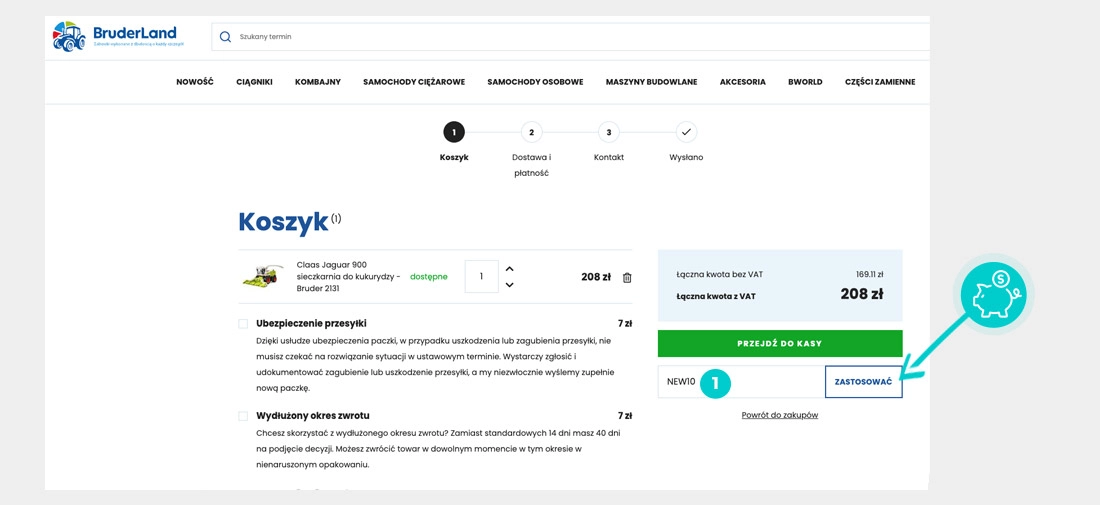Open the CIĄGNIKI menu category
This screenshot has width=1100, height=505.
tap(254, 82)
